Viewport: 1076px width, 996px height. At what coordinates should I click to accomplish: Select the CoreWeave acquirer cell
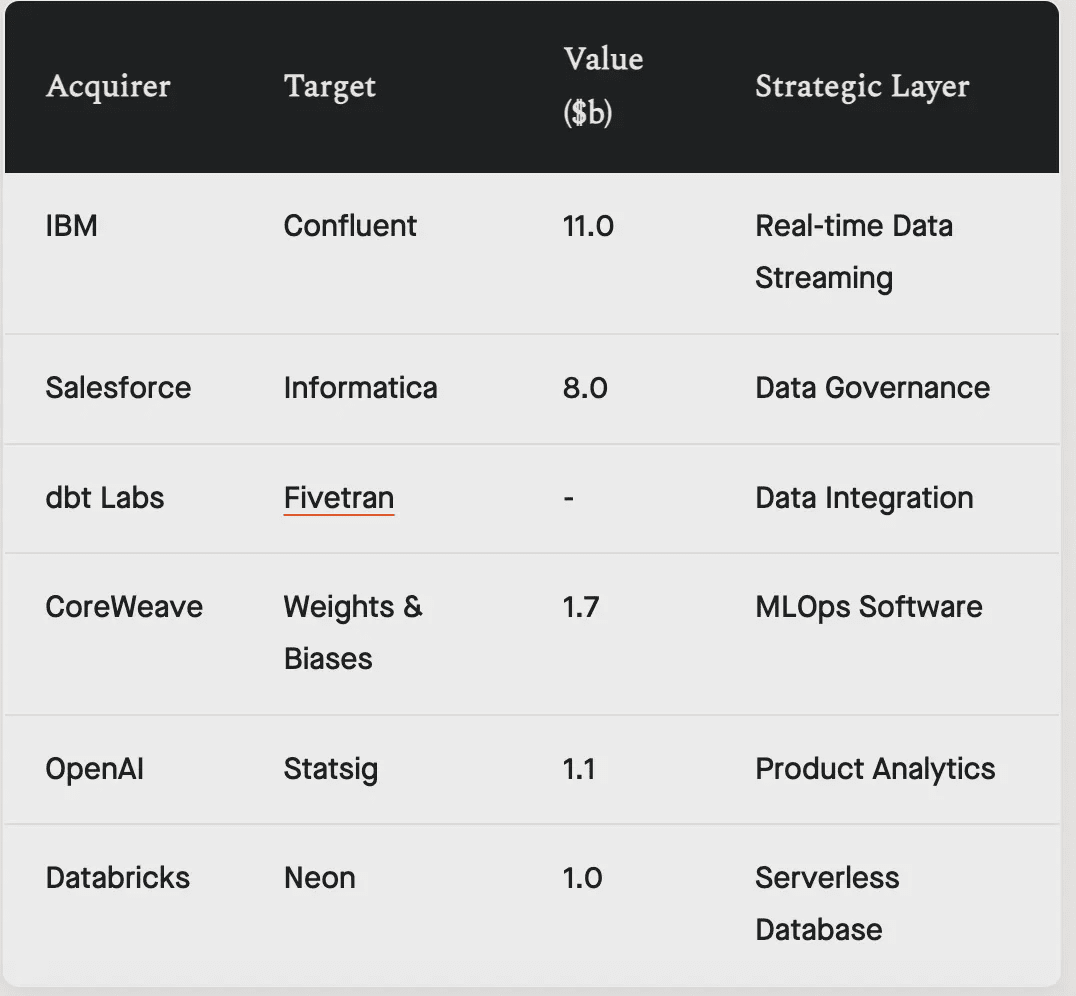click(124, 607)
